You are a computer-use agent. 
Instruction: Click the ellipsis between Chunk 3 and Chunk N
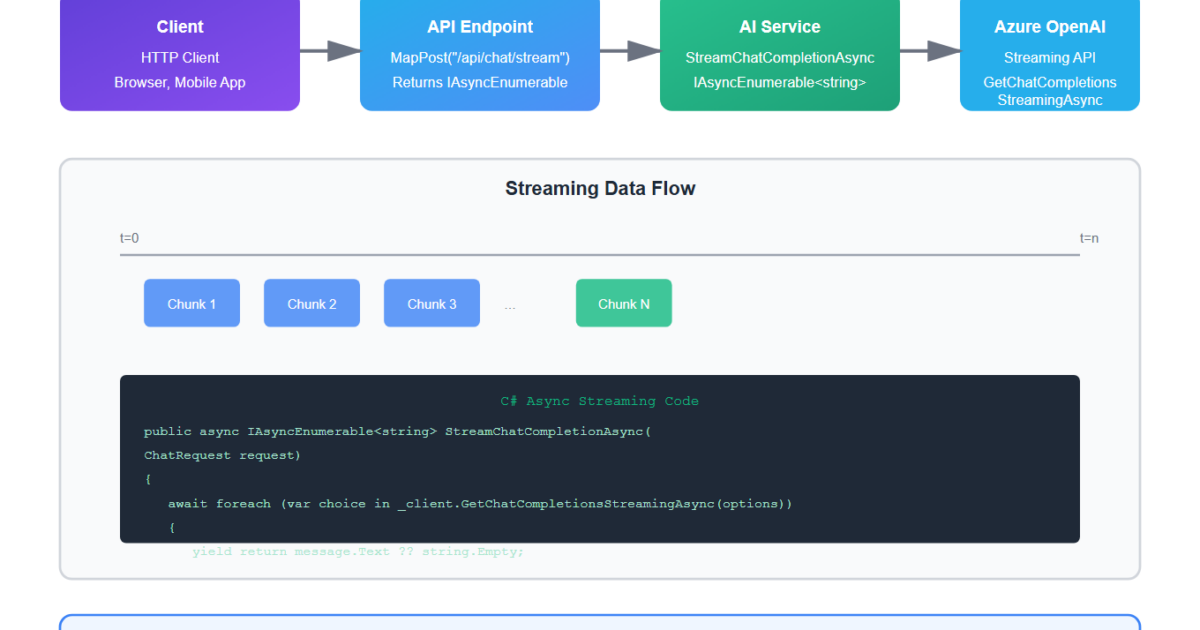[510, 306]
